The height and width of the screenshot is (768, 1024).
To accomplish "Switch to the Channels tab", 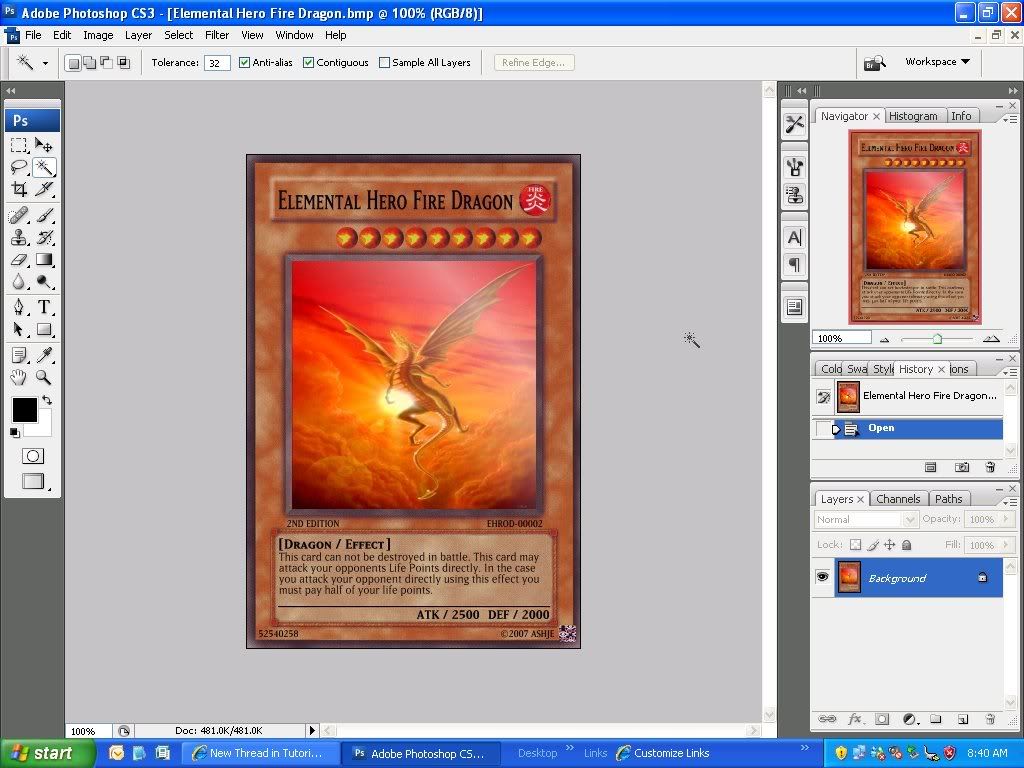I will click(897, 499).
